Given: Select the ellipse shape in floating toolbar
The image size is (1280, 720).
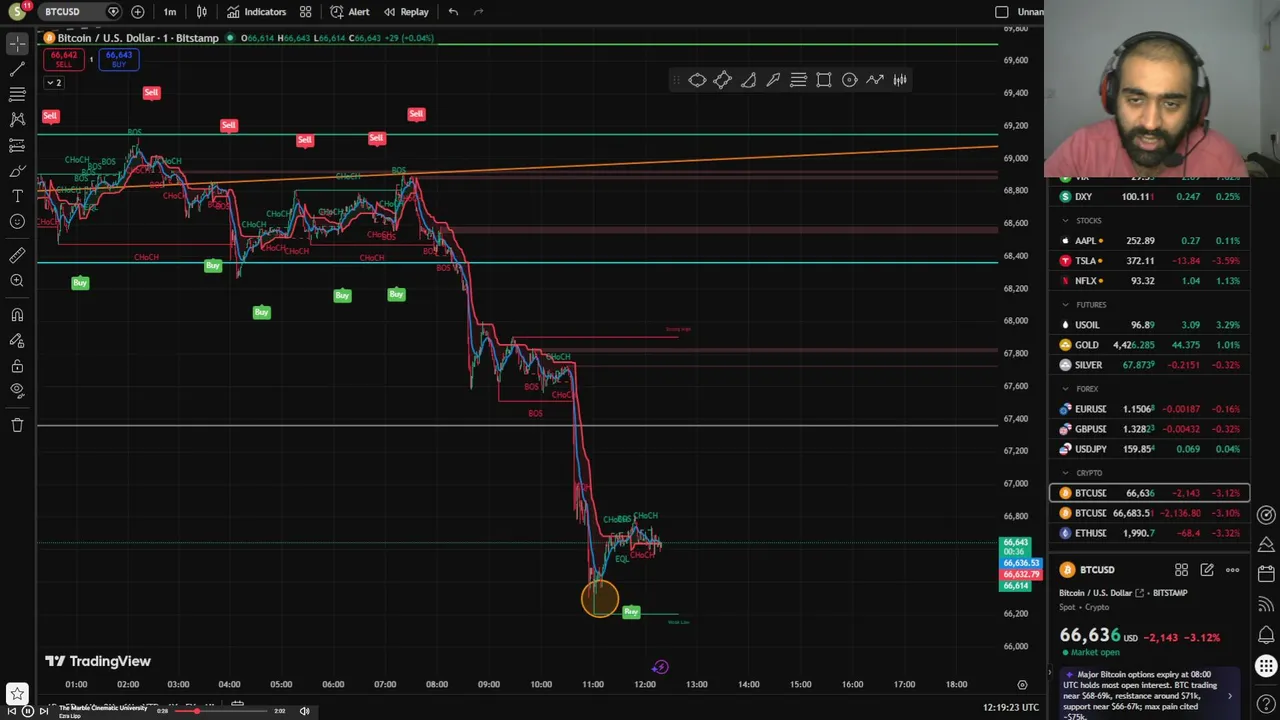Looking at the screenshot, I should click(x=697, y=80).
